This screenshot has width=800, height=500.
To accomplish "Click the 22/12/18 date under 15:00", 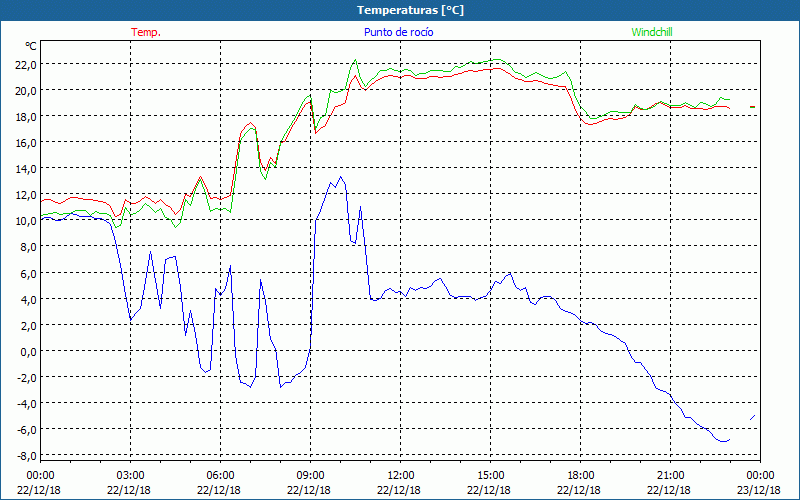I will click(490, 490).
